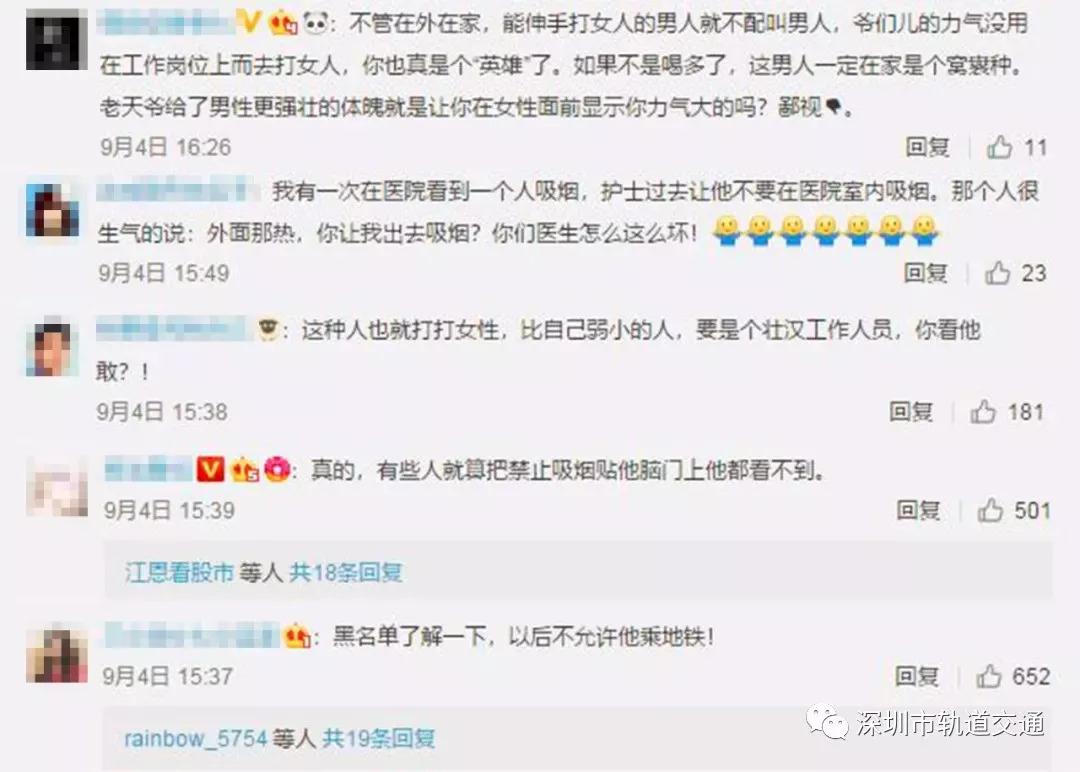Click the donut badge icon on 15:39 comment
Viewport: 1080px width, 772px height.
point(278,470)
